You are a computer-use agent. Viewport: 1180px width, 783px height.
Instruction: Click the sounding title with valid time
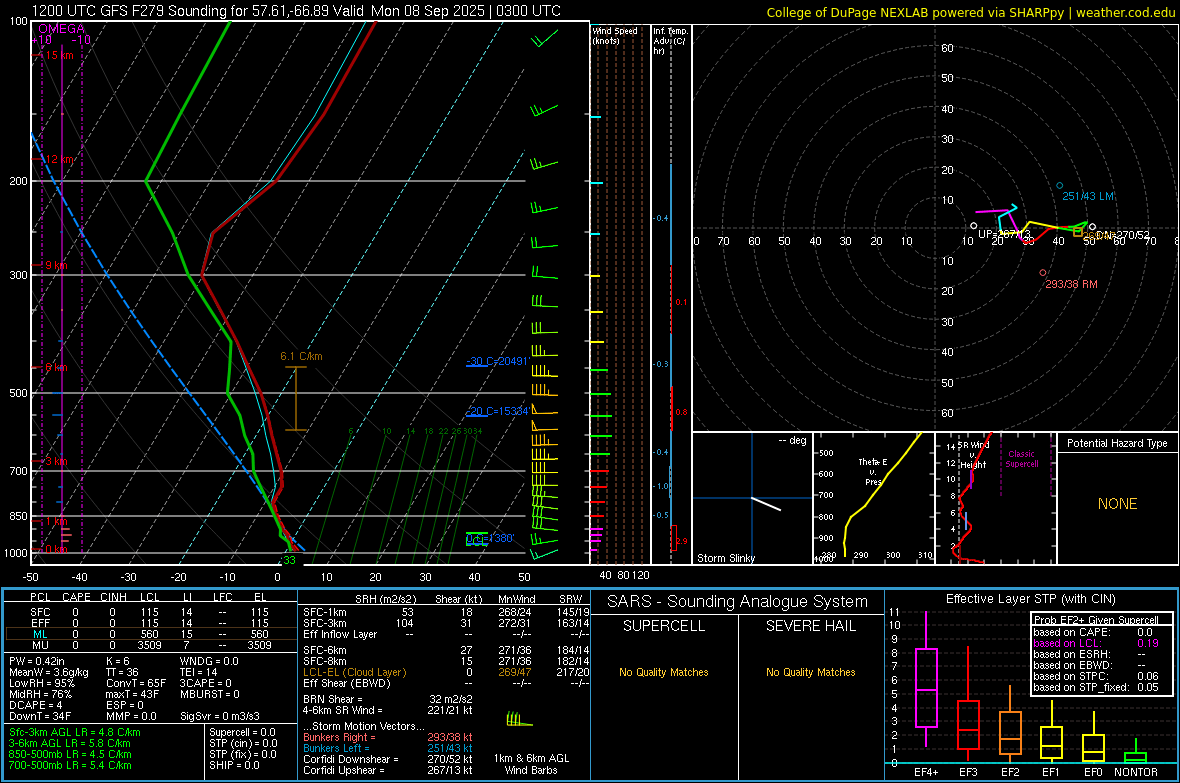(x=297, y=11)
